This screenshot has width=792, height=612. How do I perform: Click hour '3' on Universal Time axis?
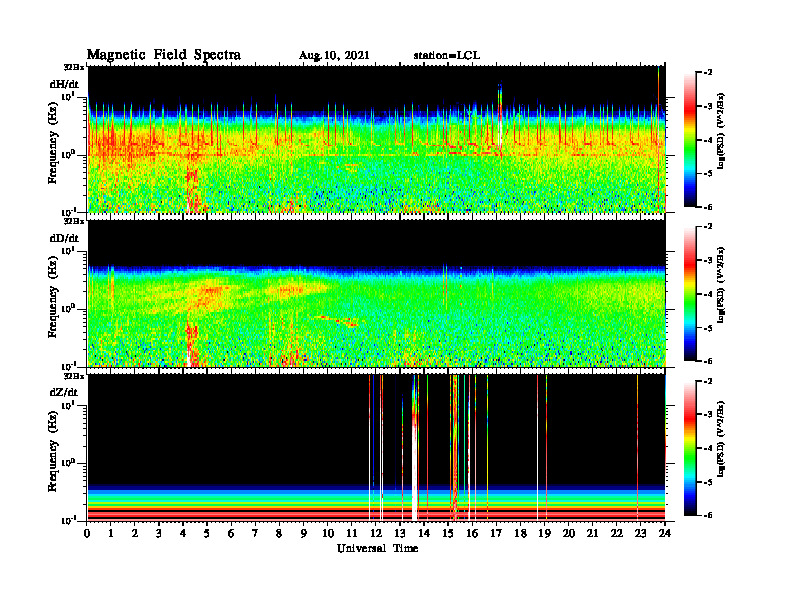159,533
